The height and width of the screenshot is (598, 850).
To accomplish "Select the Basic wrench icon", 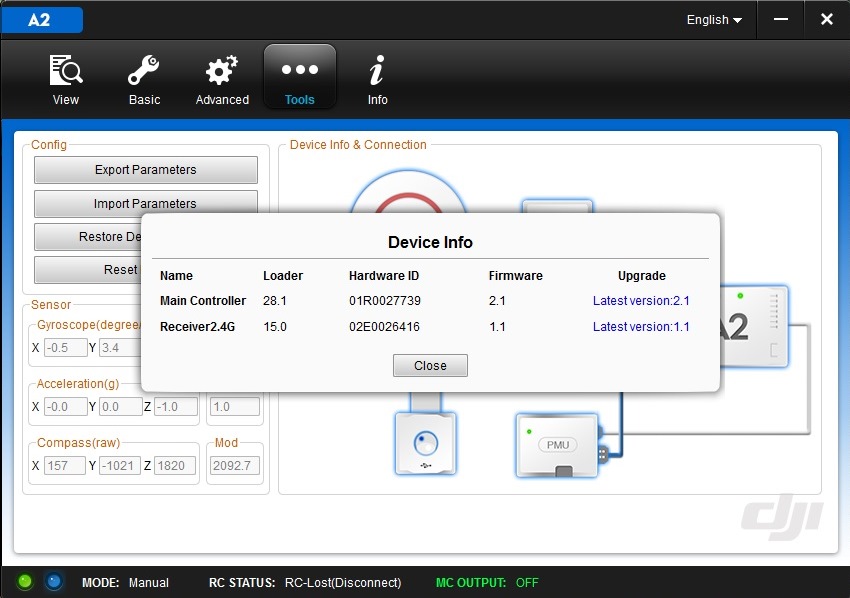I will (x=144, y=70).
